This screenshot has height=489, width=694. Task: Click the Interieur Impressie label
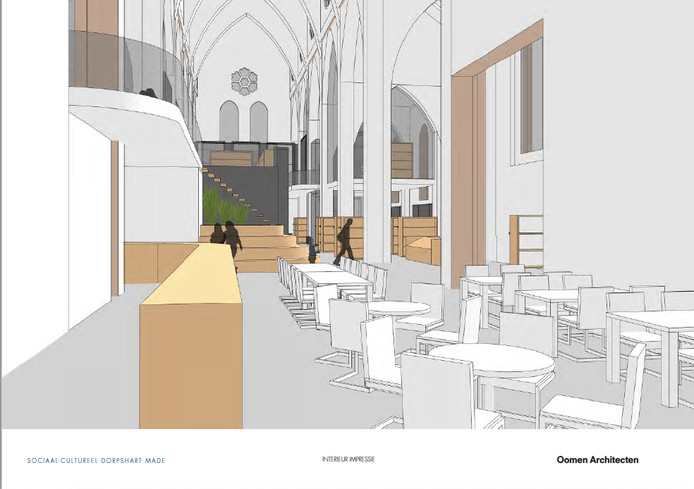[349, 460]
